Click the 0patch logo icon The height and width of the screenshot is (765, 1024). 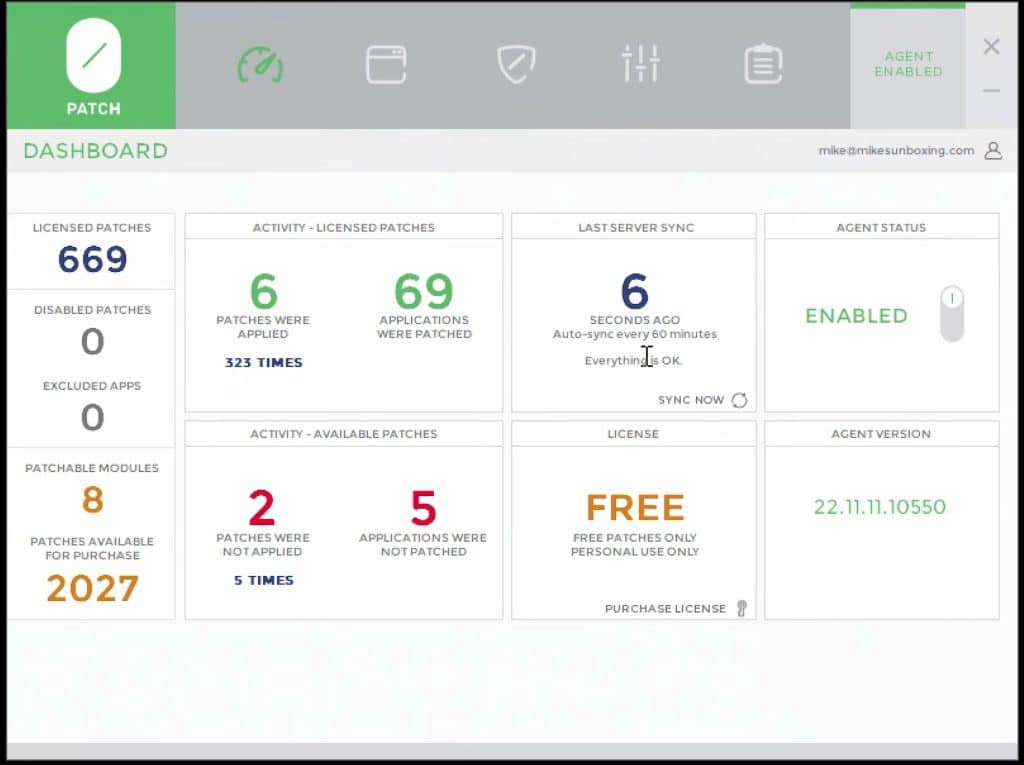[93, 56]
